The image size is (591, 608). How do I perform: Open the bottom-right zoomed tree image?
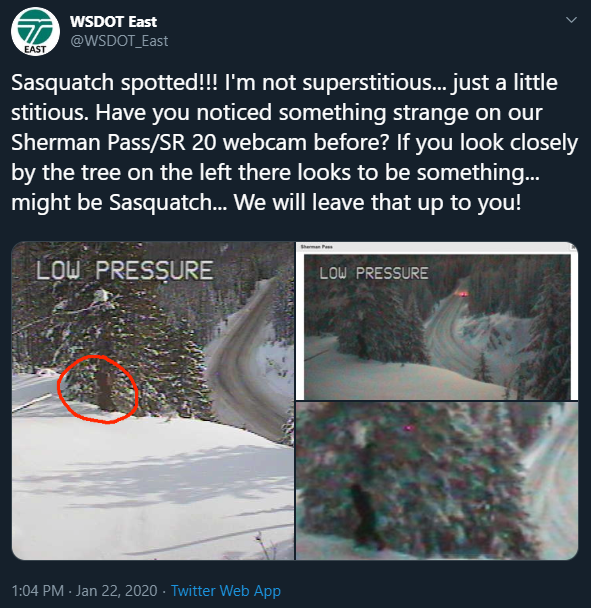pyautogui.click(x=437, y=481)
